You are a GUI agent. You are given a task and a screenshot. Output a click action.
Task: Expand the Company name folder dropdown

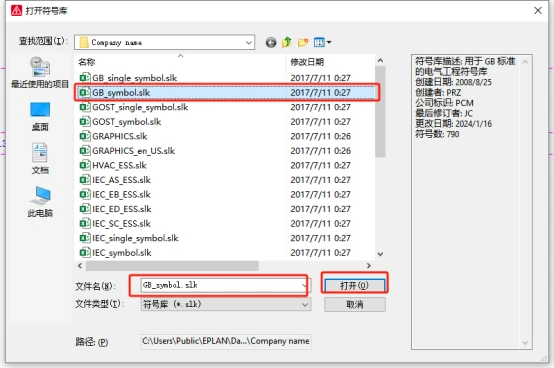point(249,43)
